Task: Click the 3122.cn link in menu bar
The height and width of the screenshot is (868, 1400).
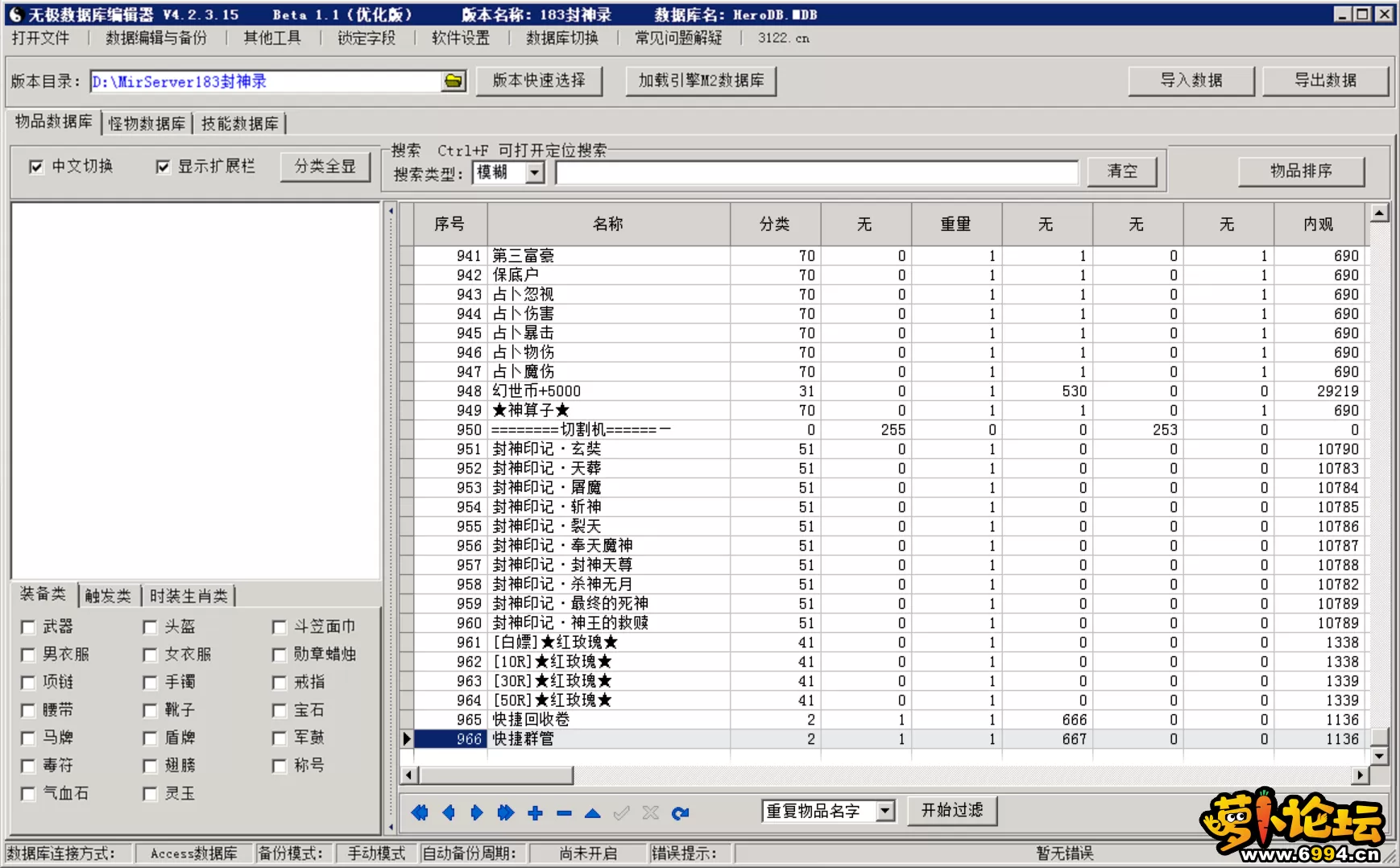Action: (783, 38)
